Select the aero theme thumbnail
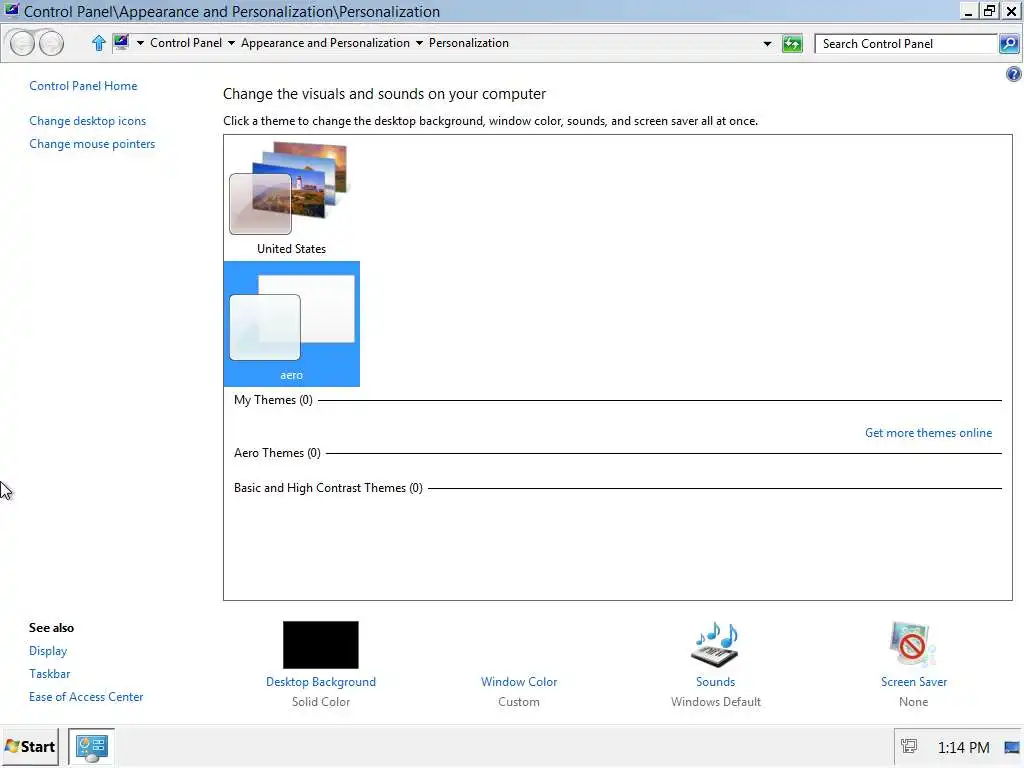Screen dimensions: 1024x768 click(x=291, y=324)
